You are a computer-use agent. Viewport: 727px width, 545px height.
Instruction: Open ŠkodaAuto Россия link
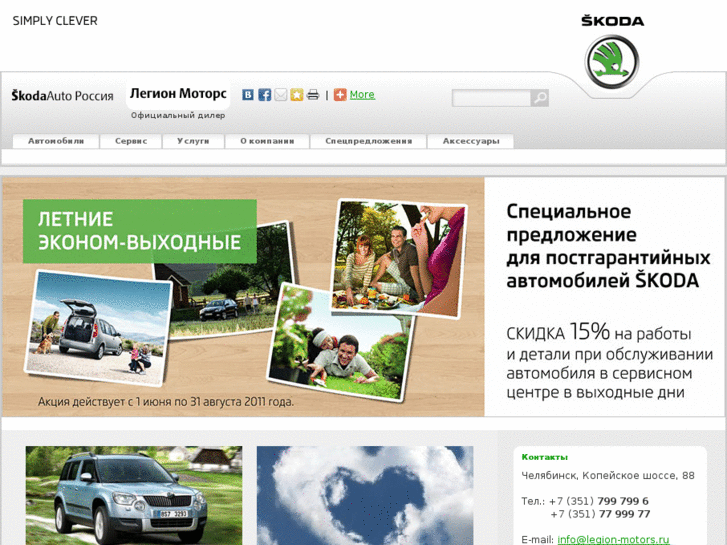click(x=63, y=96)
